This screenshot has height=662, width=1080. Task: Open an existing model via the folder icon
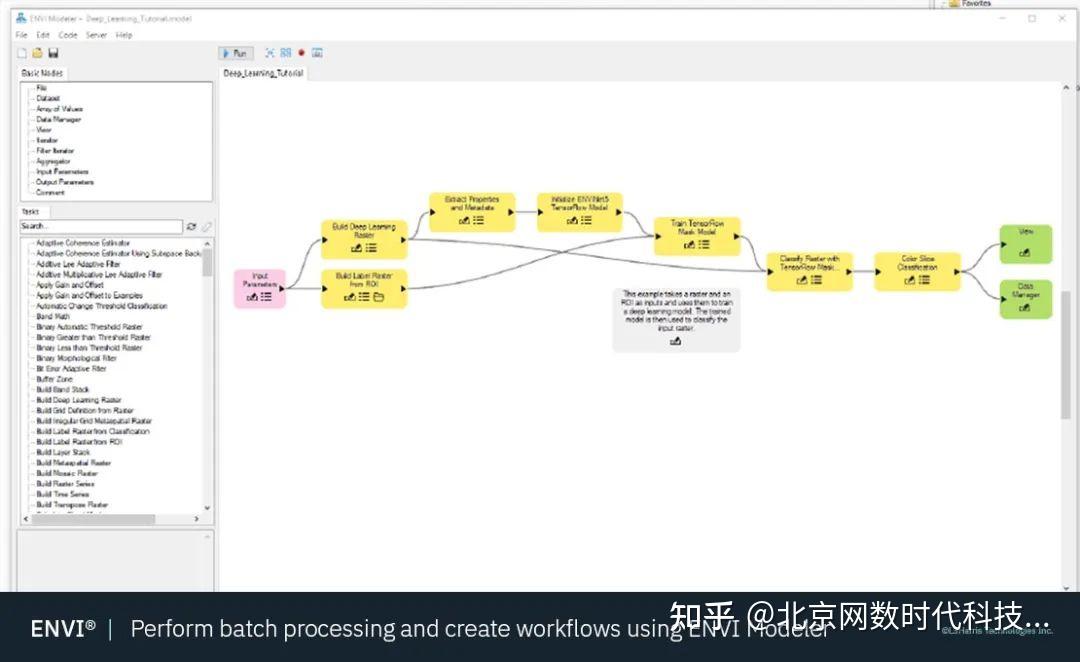click(x=38, y=53)
